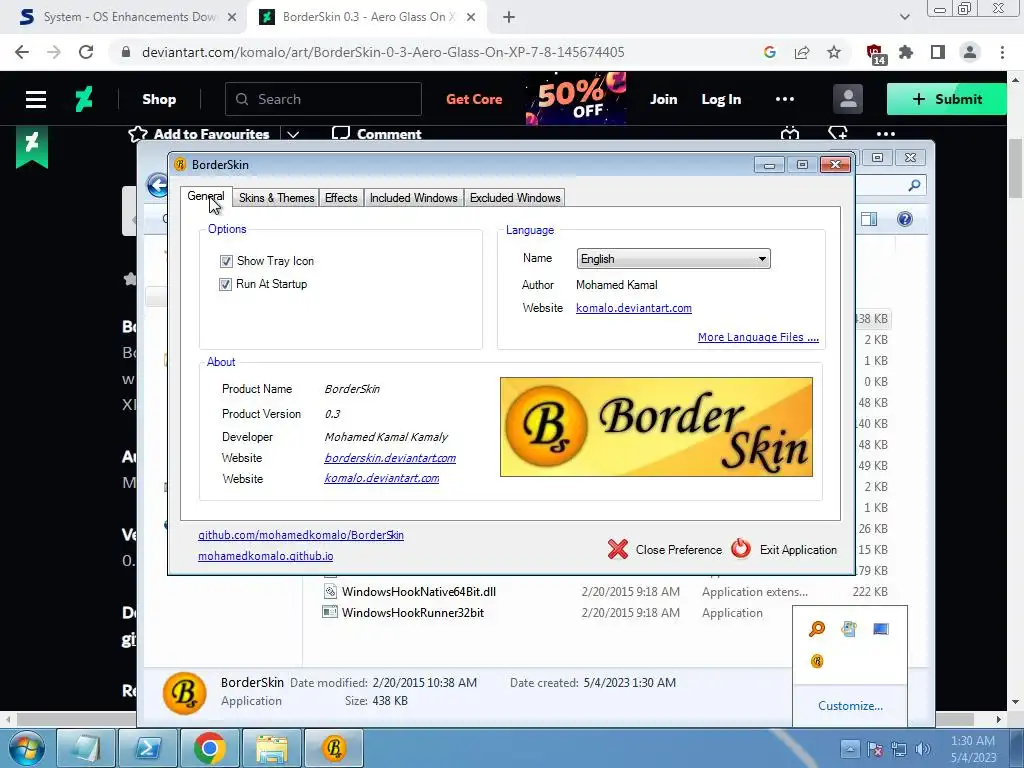Viewport: 1024px width, 768px height.
Task: Open File Explorer from the taskbar
Action: click(272, 748)
